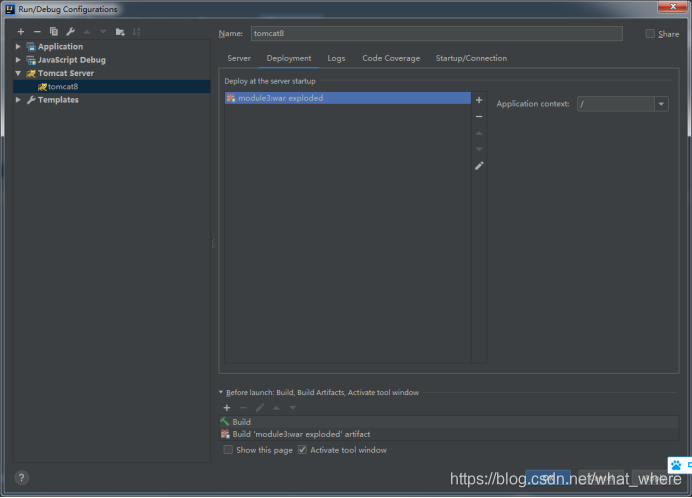Move the deployment artifact down
Image resolution: width=692 pixels, height=498 pixels.
[479, 149]
